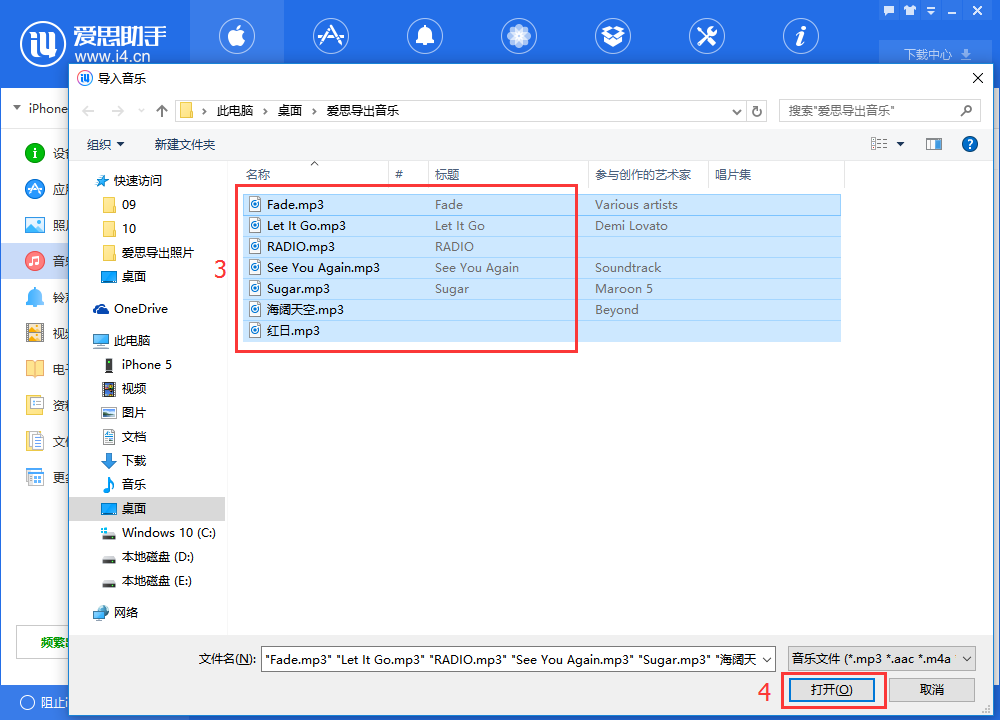This screenshot has width=1000, height=720.
Task: Expand the filename combo box arrow
Action: [768, 658]
